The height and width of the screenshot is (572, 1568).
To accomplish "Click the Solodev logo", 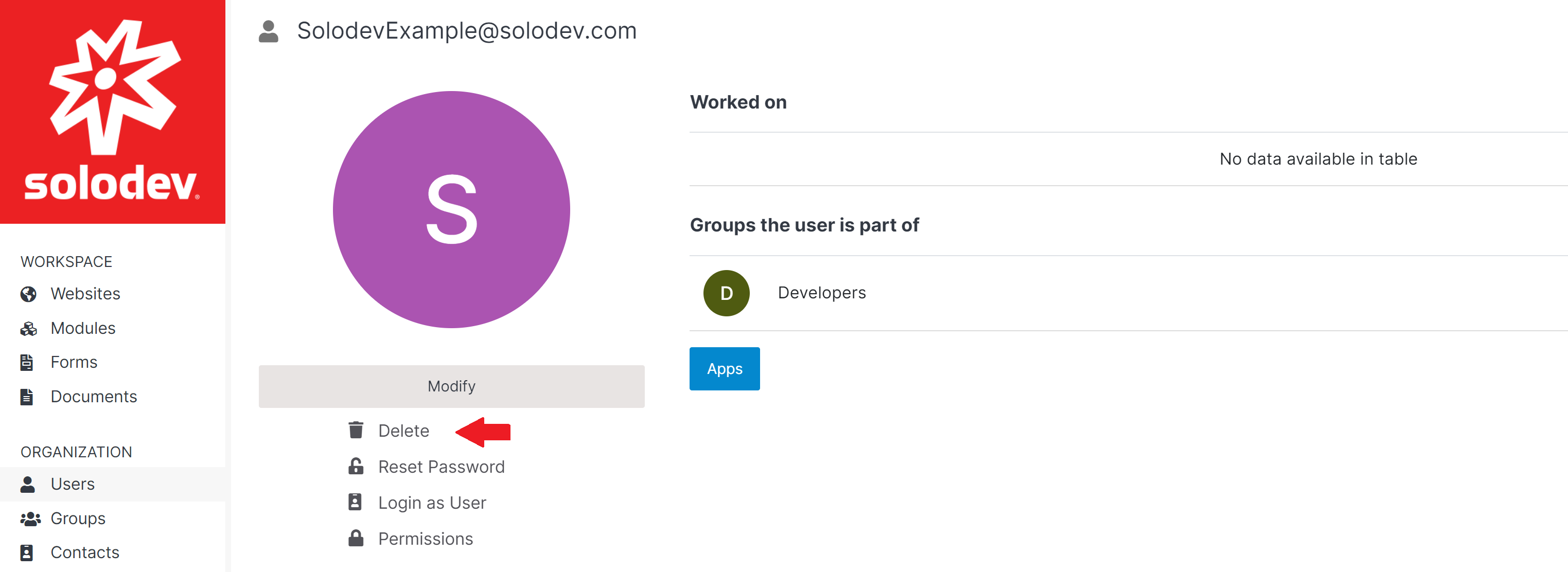I will point(112,111).
